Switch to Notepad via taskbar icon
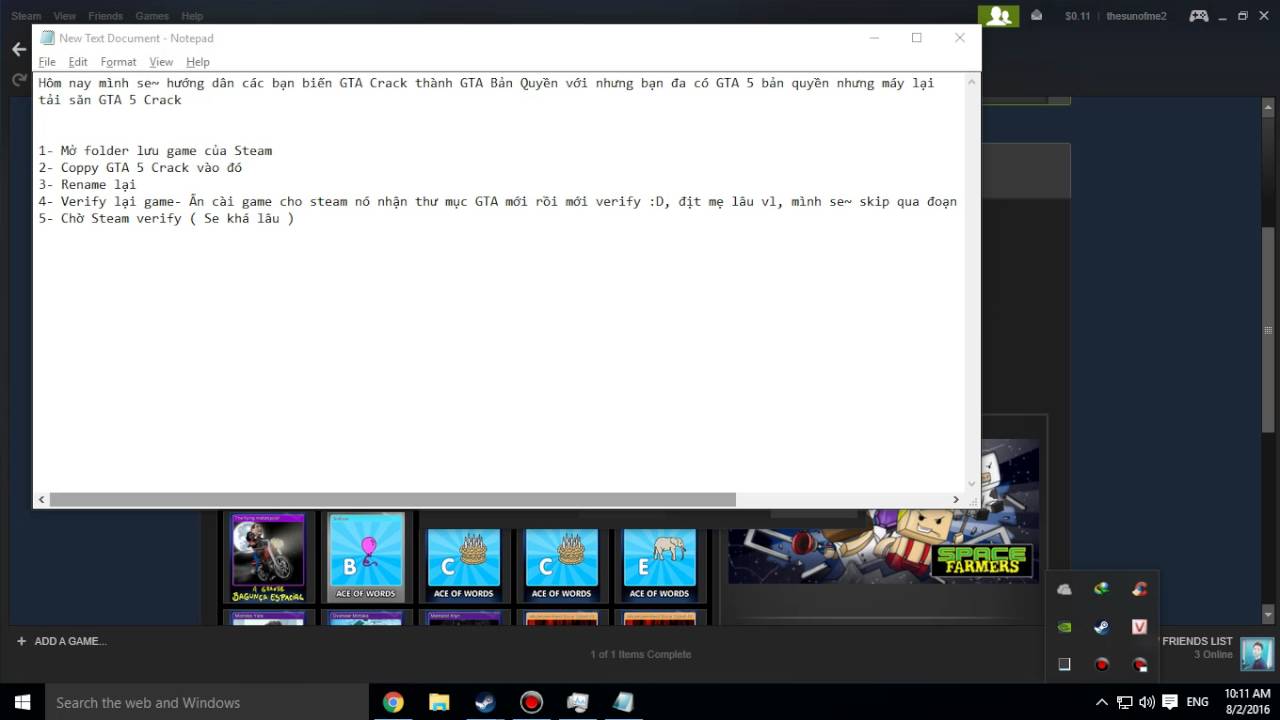Screen dimensions: 1280x720 (623, 702)
